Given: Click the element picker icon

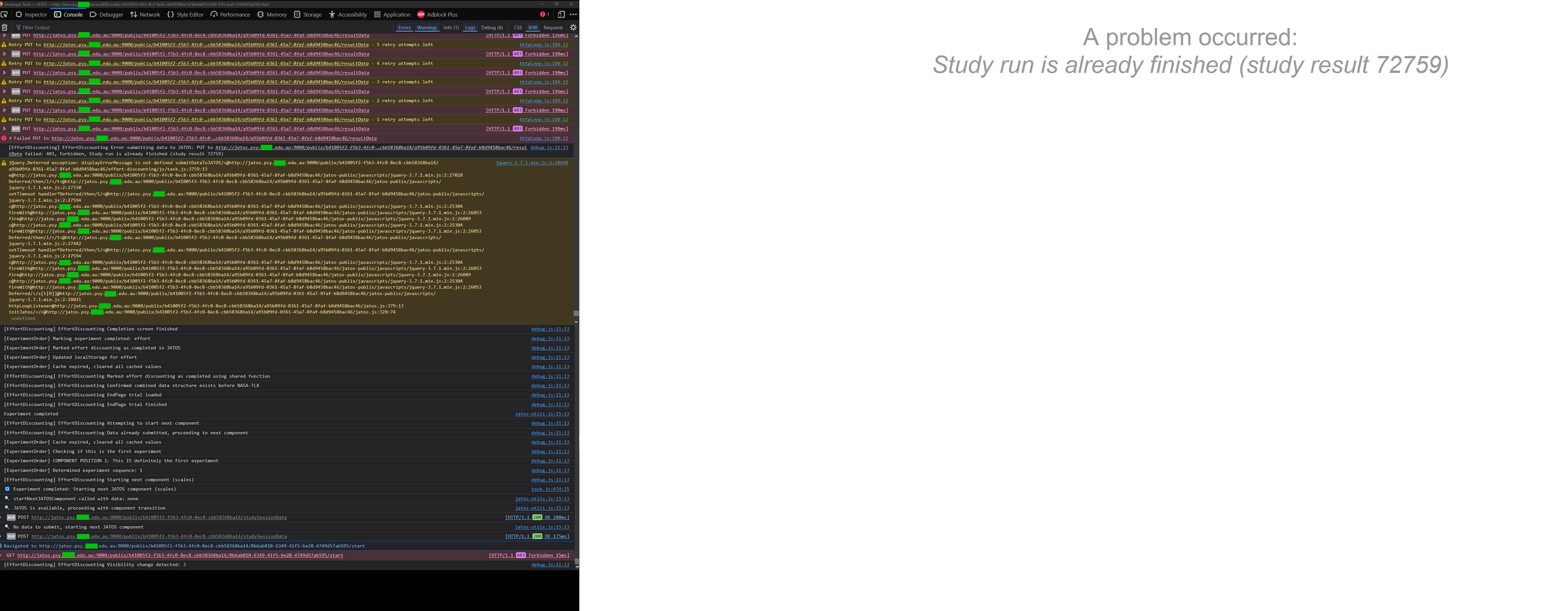Looking at the screenshot, I should 4,15.
